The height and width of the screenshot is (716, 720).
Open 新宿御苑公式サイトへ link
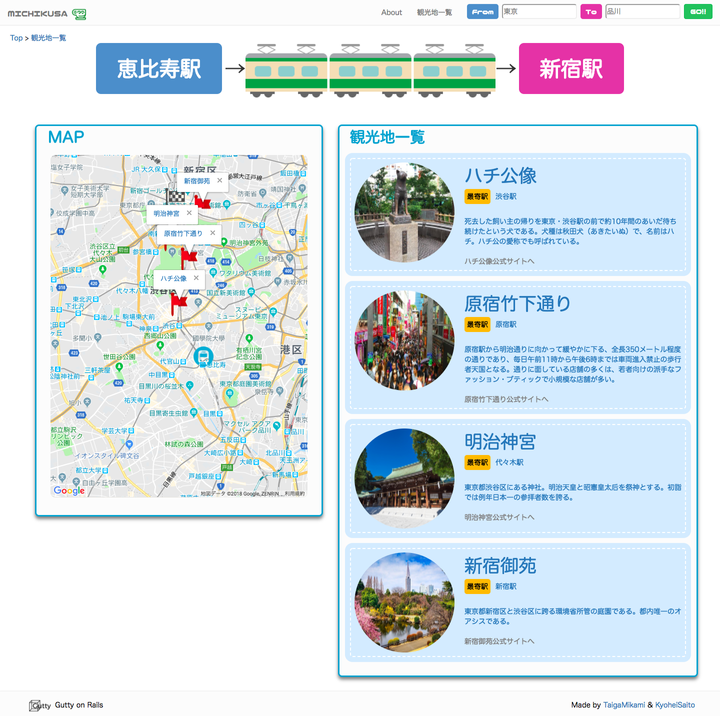(499, 641)
